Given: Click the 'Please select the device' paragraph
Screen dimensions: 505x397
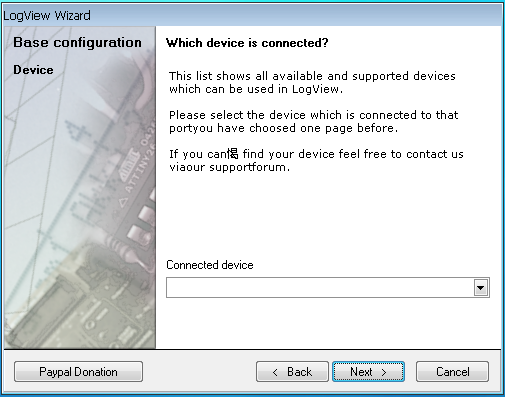Looking at the screenshot, I should 313,121.
